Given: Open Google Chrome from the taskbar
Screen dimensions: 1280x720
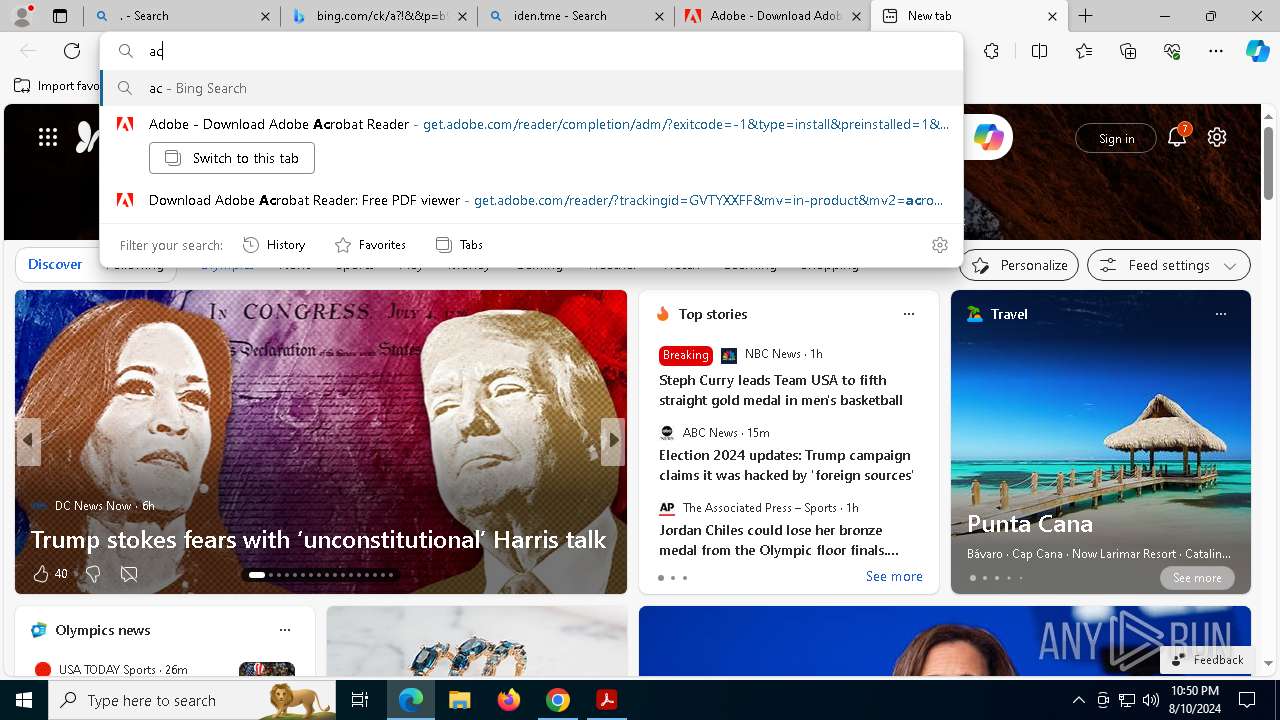Looking at the screenshot, I should click(x=558, y=700).
